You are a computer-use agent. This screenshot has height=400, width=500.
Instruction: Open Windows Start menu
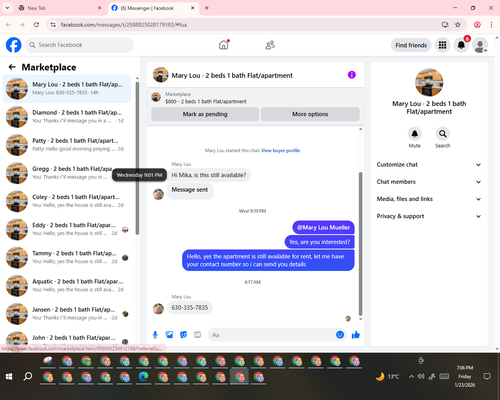(x=9, y=377)
